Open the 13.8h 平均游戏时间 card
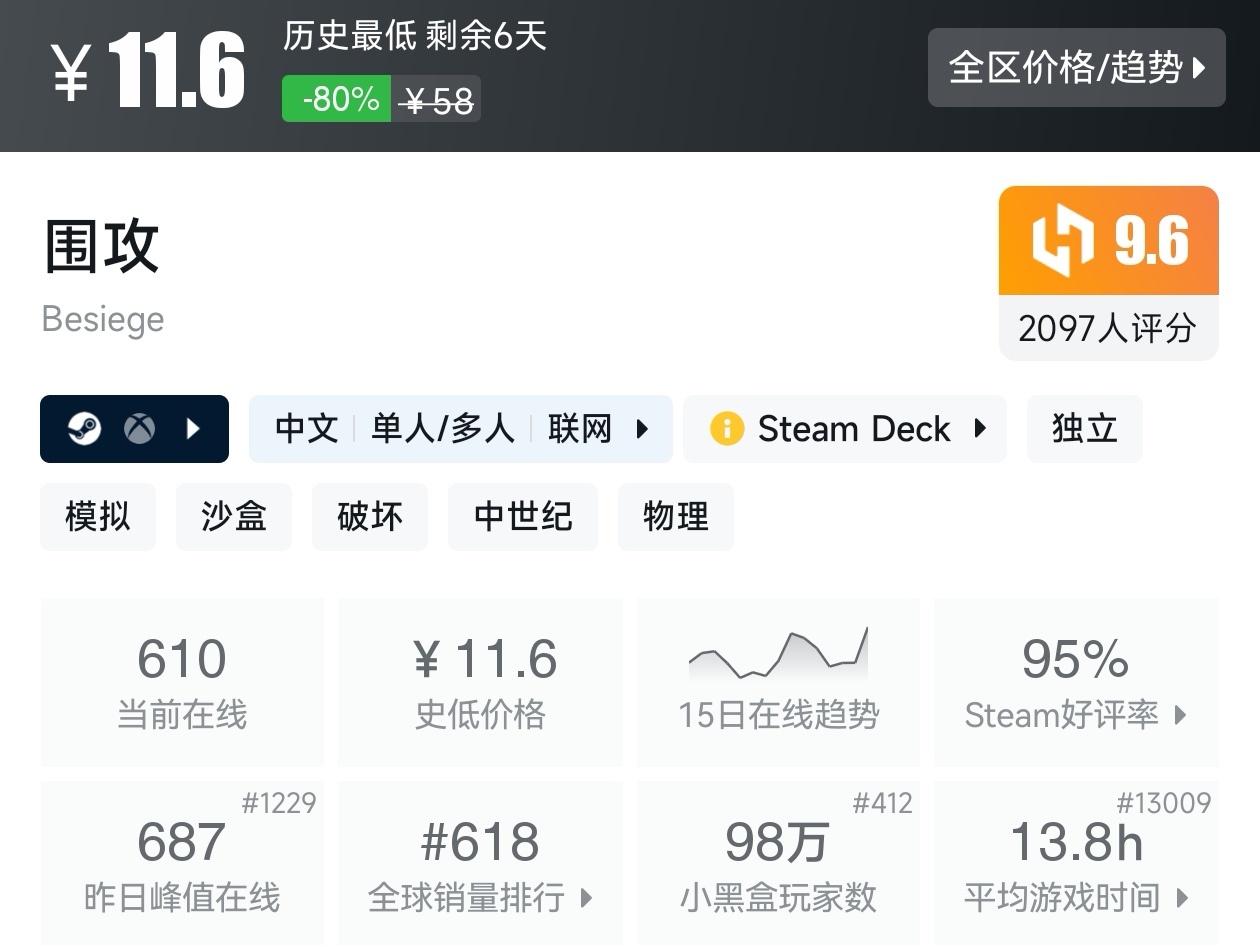The height and width of the screenshot is (945, 1260). point(1076,863)
